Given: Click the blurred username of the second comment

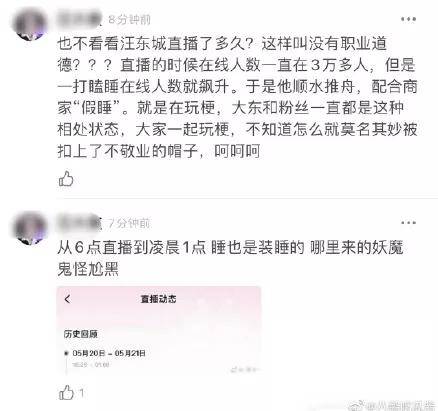Looking at the screenshot, I should coord(78,223).
